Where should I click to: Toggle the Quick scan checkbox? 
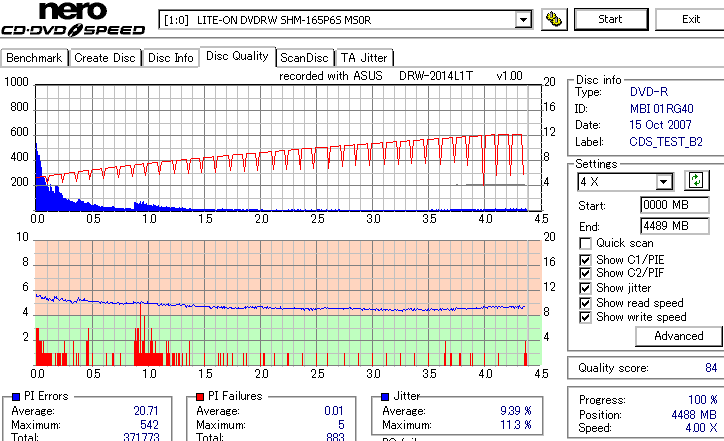tap(585, 243)
